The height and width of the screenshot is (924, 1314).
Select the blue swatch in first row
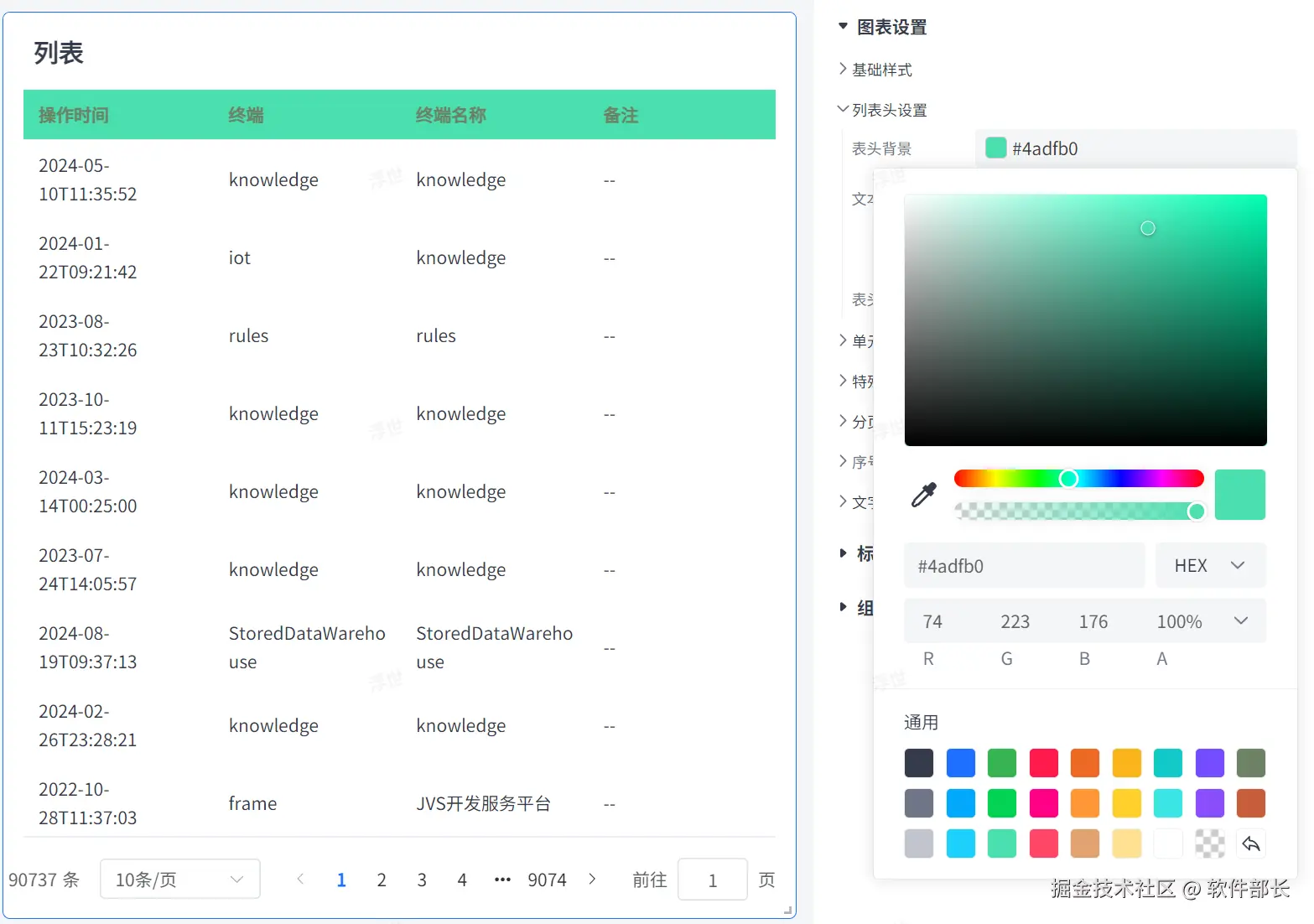[x=961, y=763]
